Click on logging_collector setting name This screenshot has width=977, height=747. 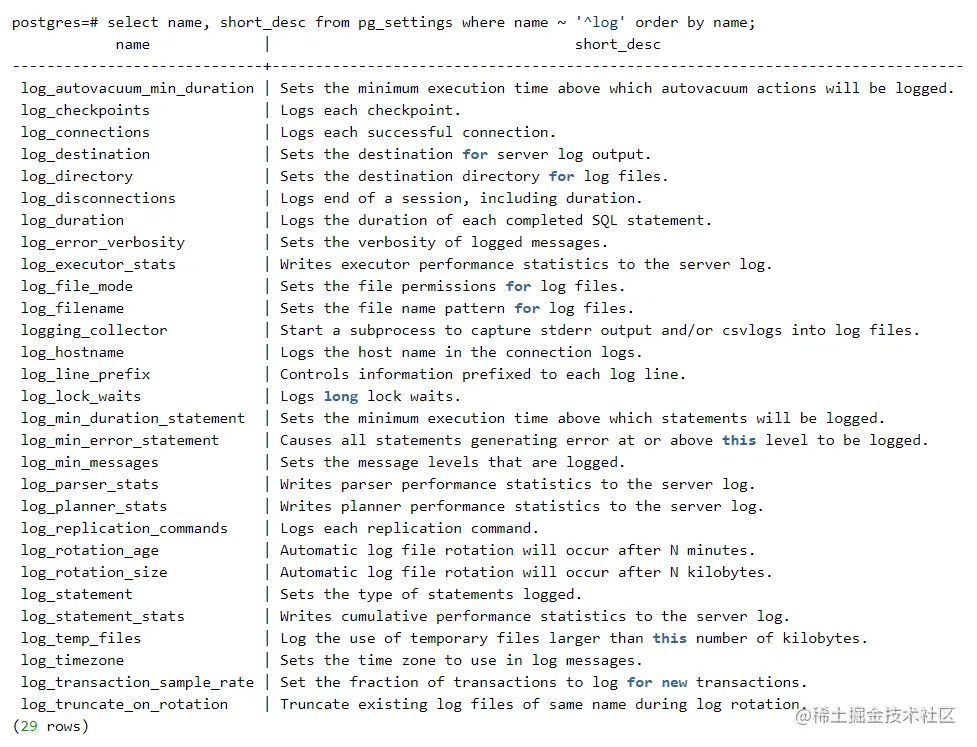click(94, 330)
